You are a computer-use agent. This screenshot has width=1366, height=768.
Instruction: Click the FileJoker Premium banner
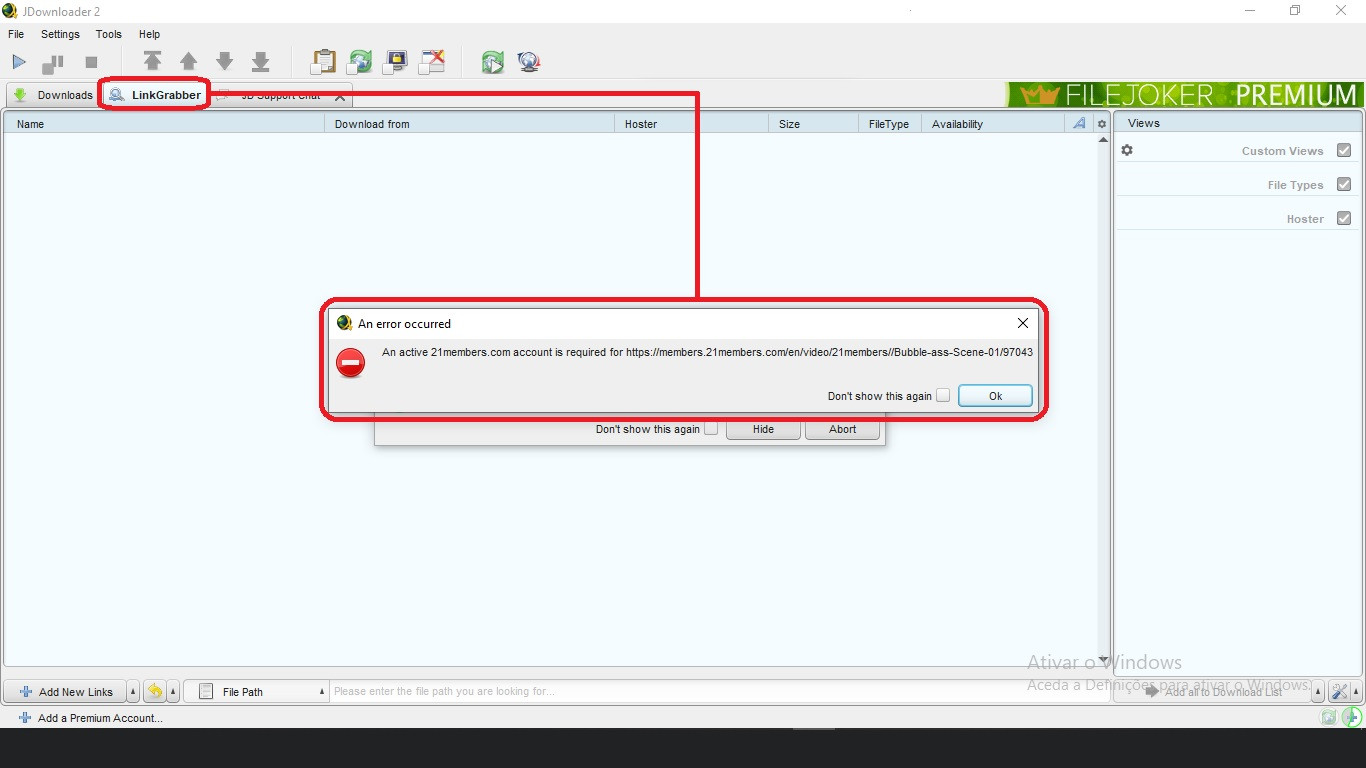pos(1184,95)
